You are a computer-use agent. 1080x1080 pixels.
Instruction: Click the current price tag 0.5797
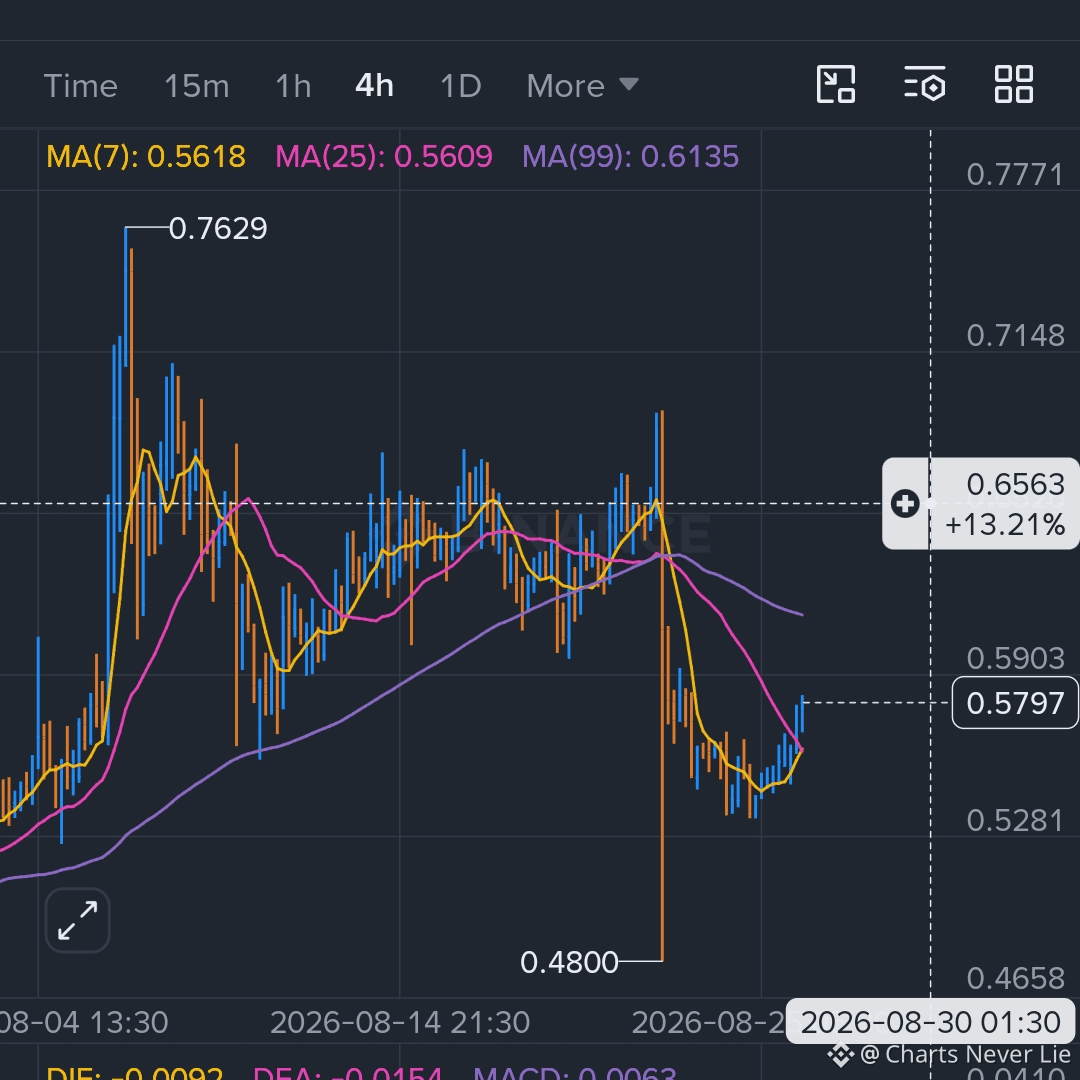(x=1015, y=703)
